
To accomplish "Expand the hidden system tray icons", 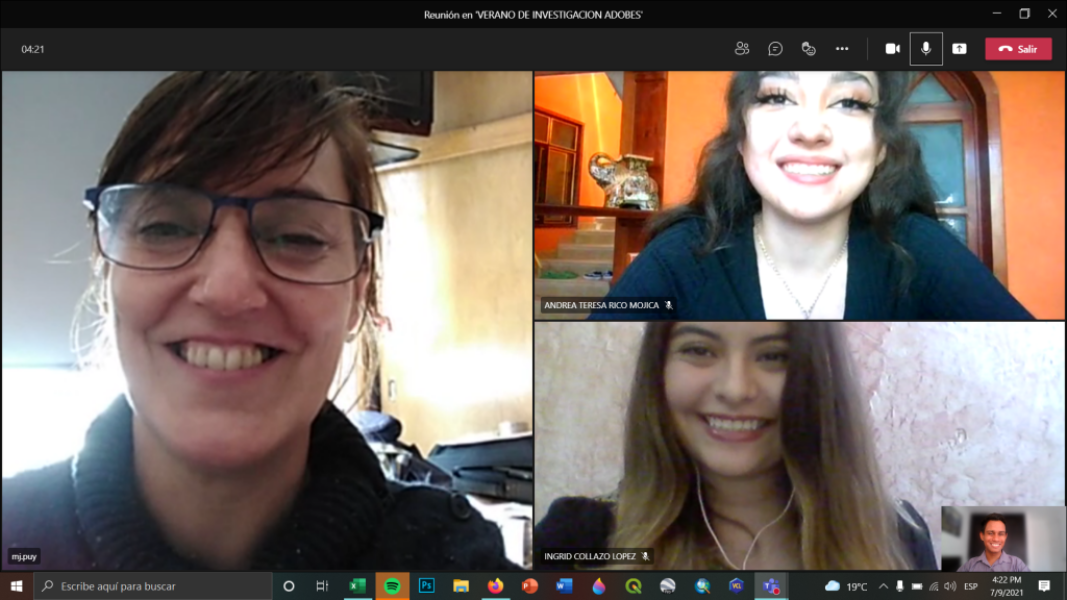I will pyautogui.click(x=883, y=586).
